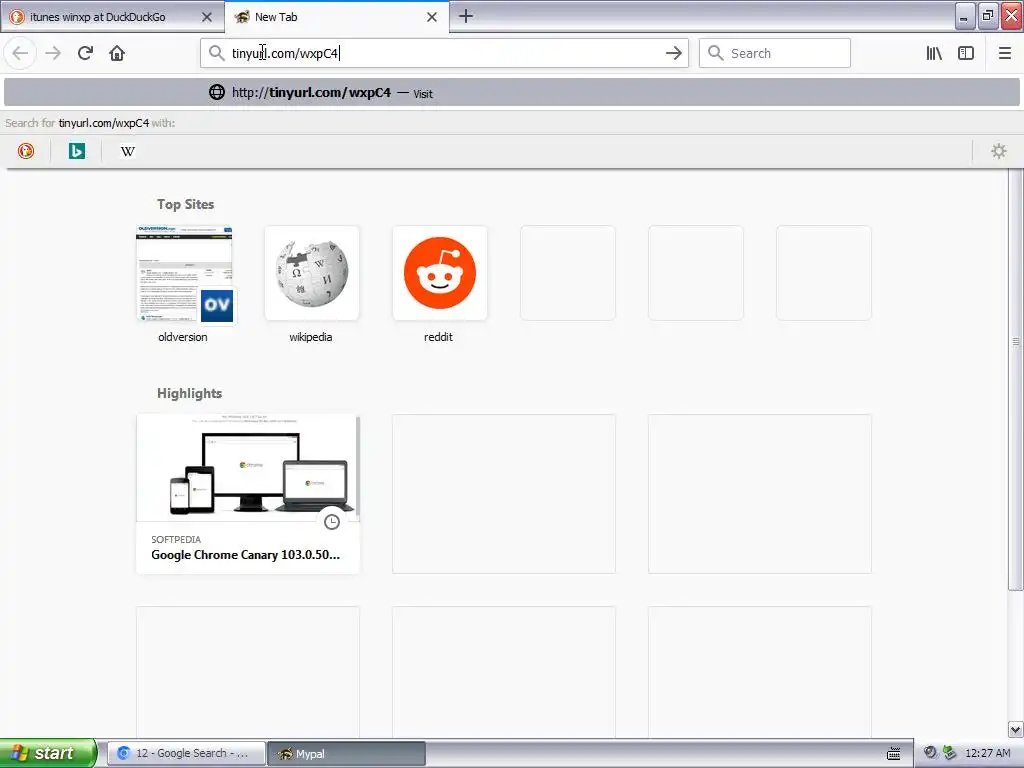The width and height of the screenshot is (1024, 768).
Task: Click the oldversion label under the thumbnail
Action: point(183,337)
